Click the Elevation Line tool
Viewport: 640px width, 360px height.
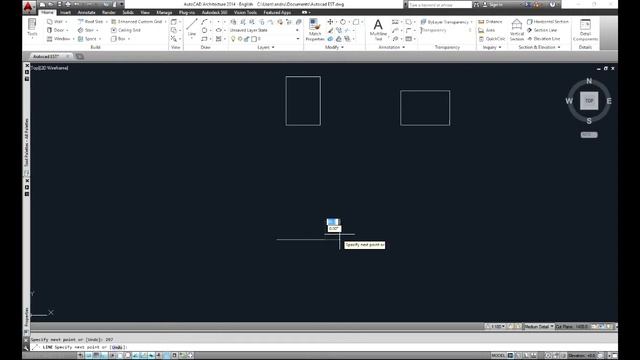pos(543,39)
